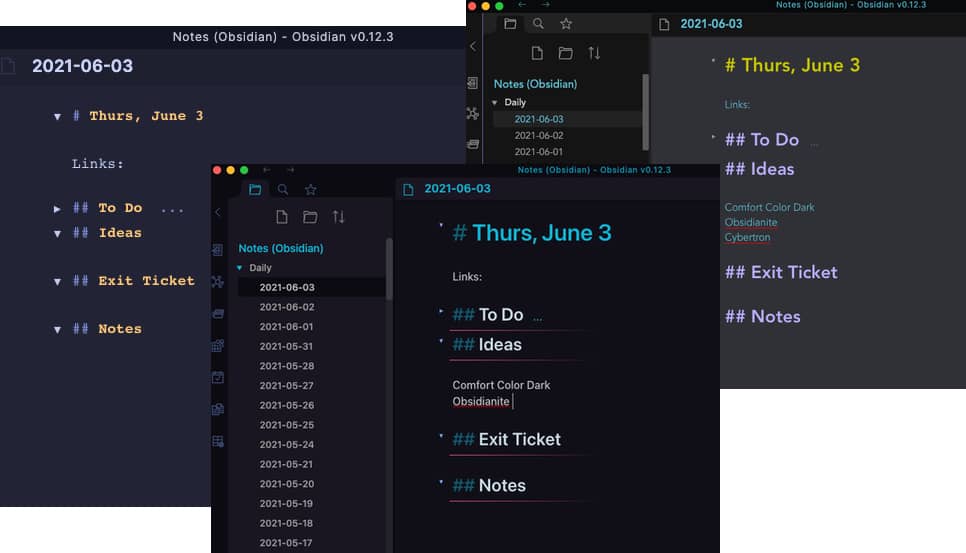The image size is (966, 553).
Task: Click 2021-06-03 note title in front window header
Action: [x=457, y=188]
